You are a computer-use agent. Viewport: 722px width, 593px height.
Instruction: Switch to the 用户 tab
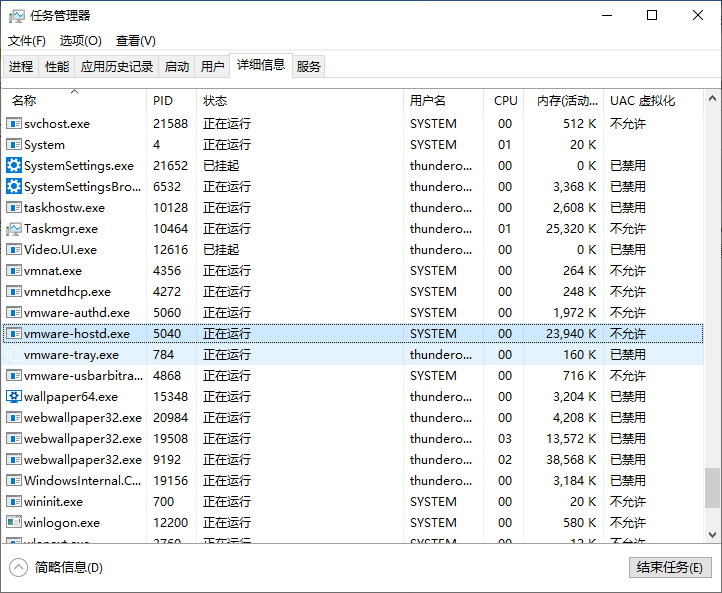click(x=212, y=67)
